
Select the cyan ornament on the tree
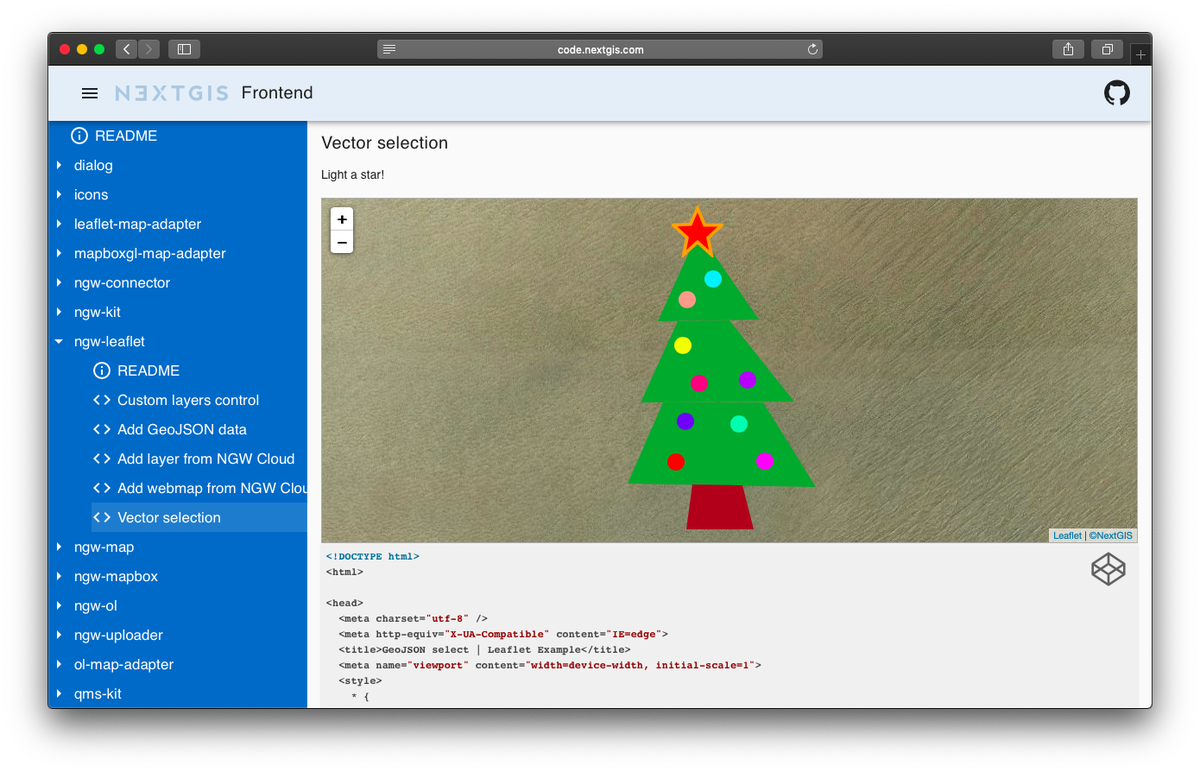[713, 279]
